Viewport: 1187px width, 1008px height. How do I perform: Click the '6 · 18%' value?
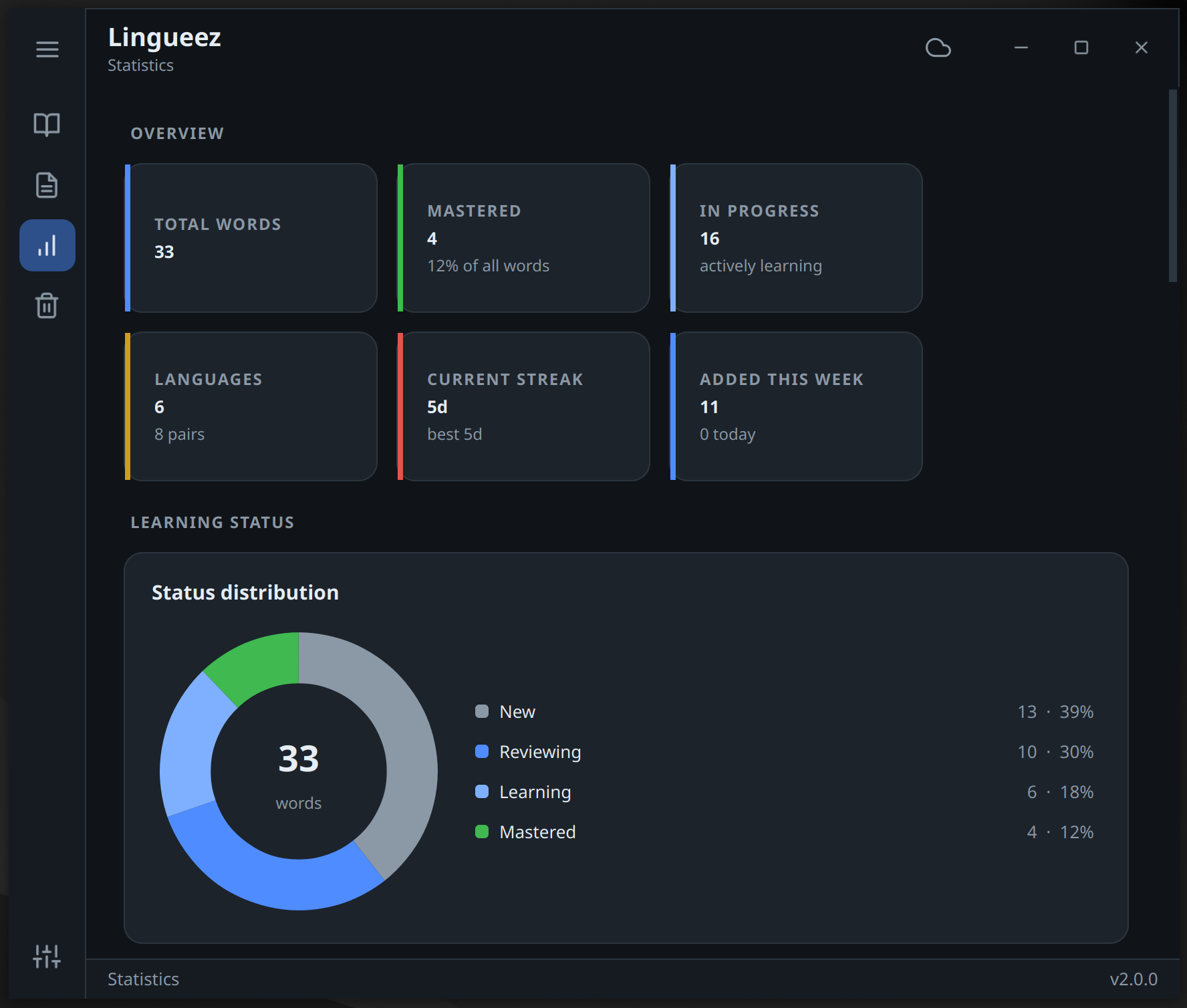(1060, 792)
